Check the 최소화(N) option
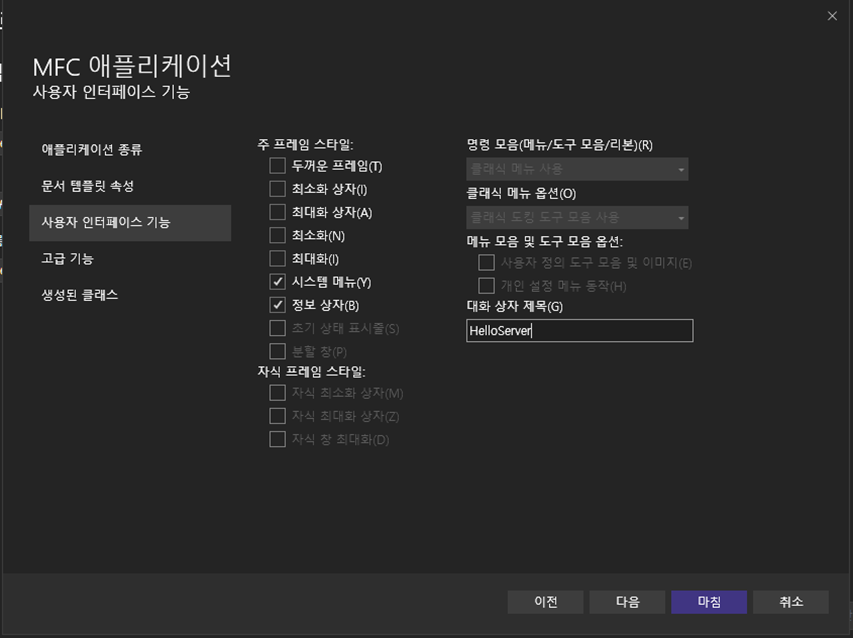Viewport: 853px width, 638px height. pos(277,236)
